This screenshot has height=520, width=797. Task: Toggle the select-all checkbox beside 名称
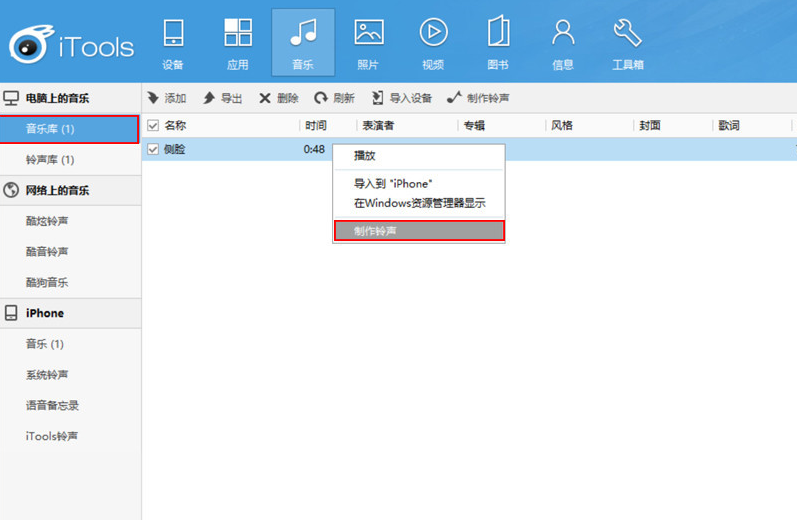[x=153, y=126]
